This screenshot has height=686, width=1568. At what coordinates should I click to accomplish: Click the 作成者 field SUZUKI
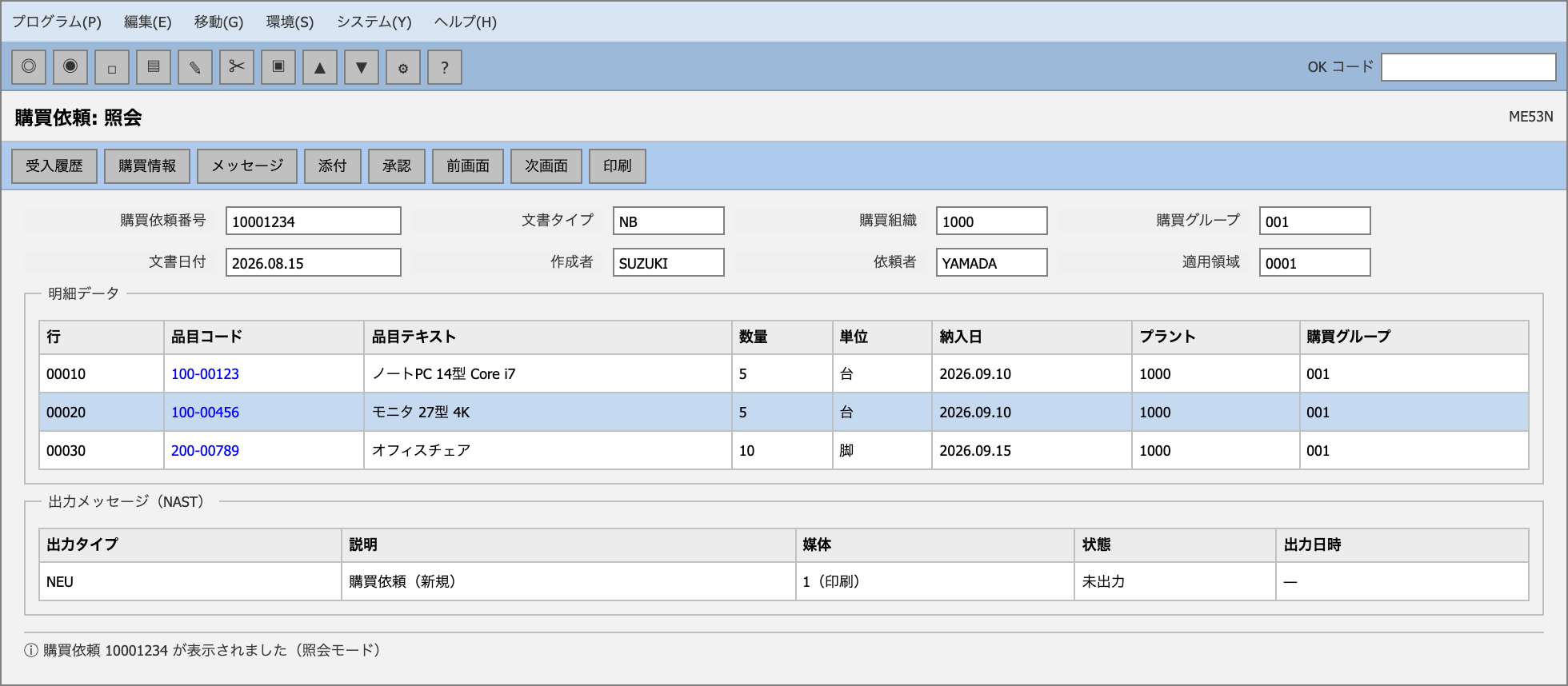(669, 262)
